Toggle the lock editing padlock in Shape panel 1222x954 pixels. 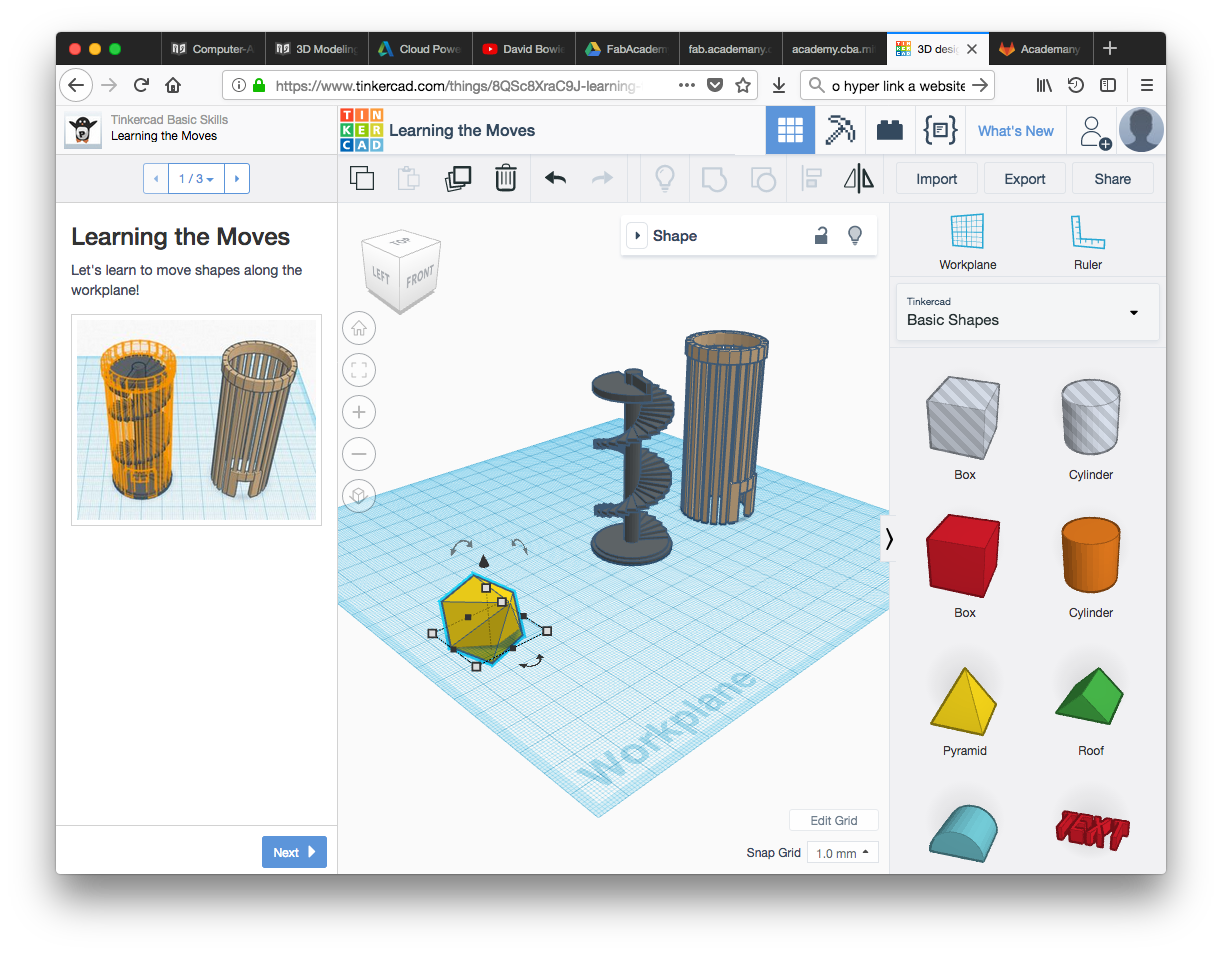(821, 235)
